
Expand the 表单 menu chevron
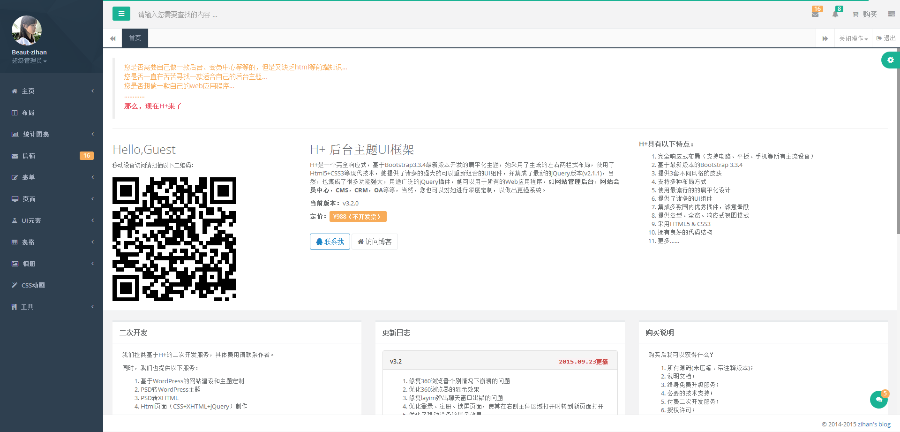click(93, 177)
